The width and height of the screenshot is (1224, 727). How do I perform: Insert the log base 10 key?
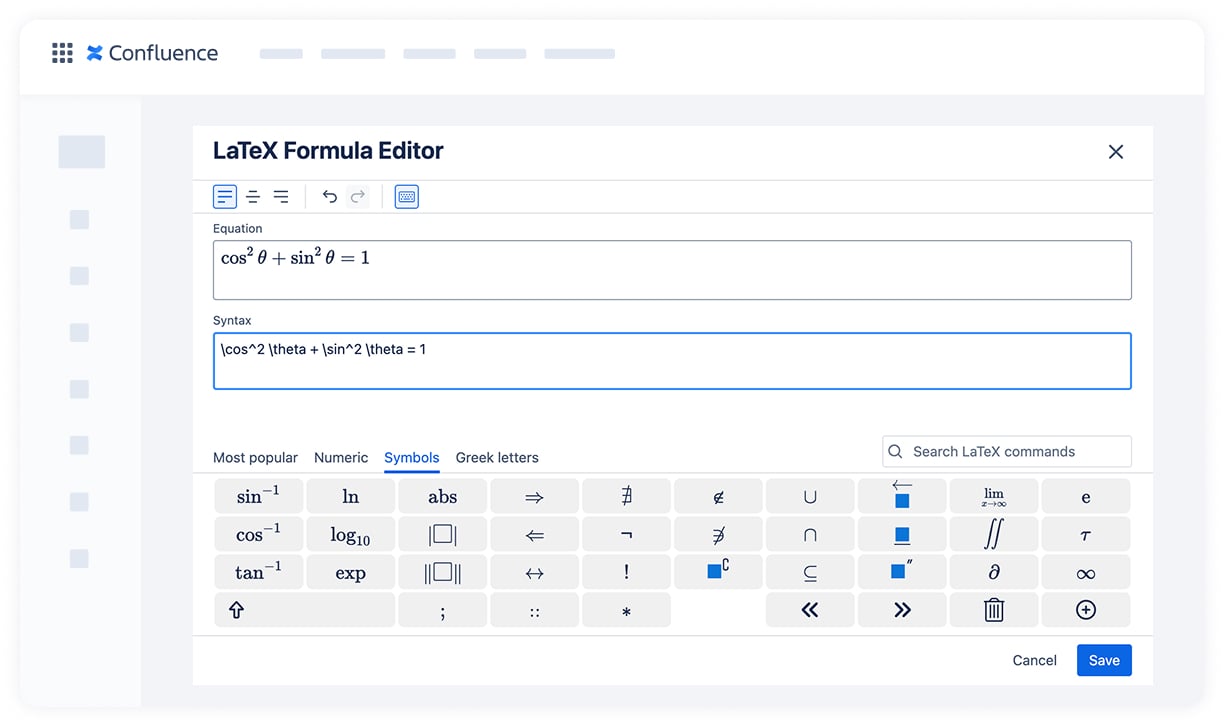coord(350,534)
